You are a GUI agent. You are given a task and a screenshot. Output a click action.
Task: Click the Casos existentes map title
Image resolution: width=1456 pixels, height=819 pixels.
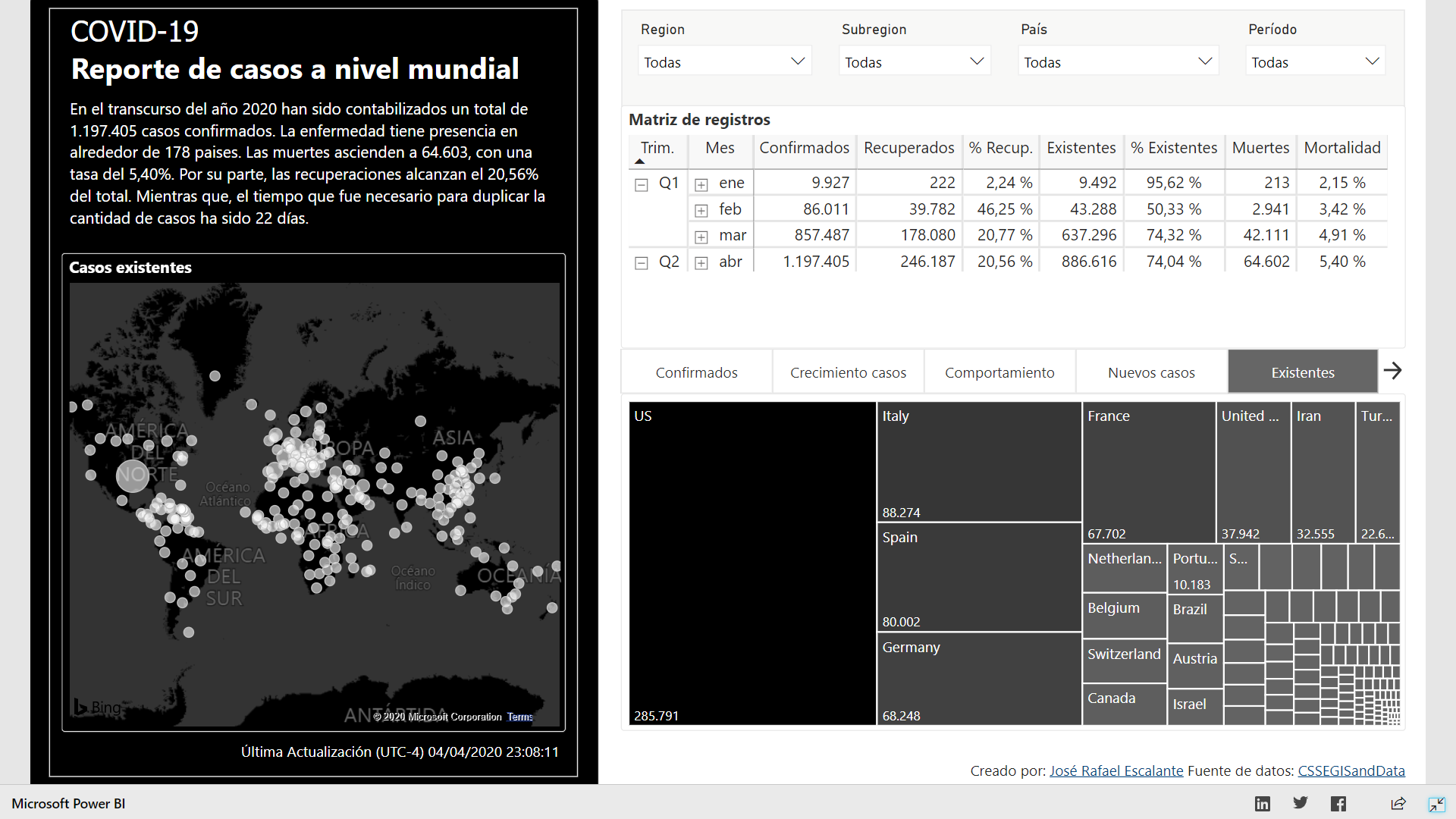click(130, 268)
